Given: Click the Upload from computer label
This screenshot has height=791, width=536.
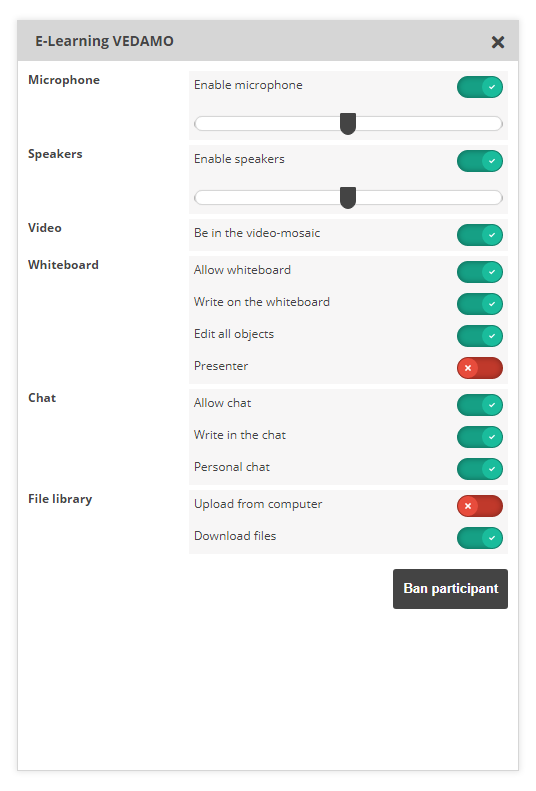Looking at the screenshot, I should point(258,504).
